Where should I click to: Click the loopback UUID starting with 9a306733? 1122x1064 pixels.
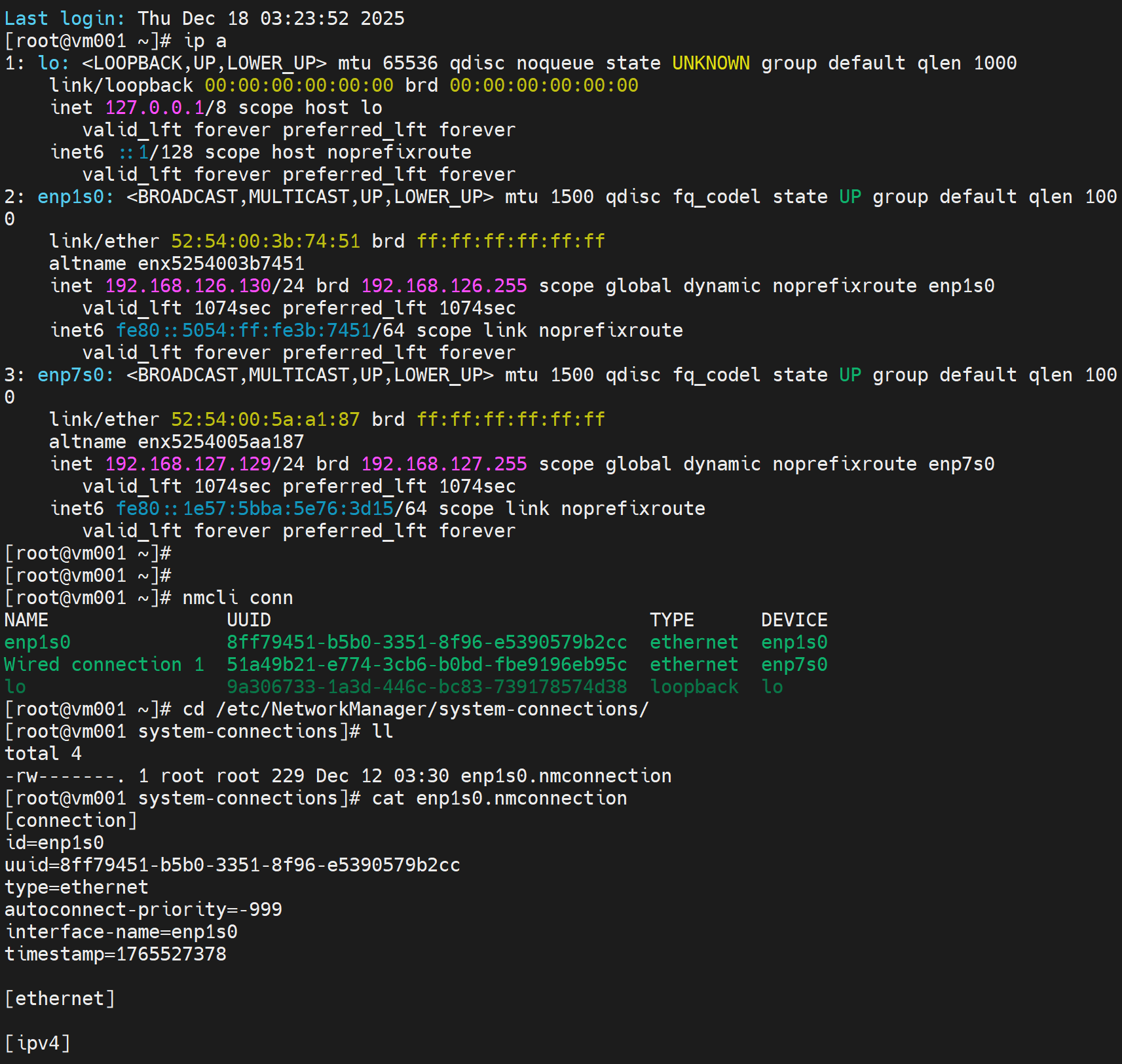point(426,687)
